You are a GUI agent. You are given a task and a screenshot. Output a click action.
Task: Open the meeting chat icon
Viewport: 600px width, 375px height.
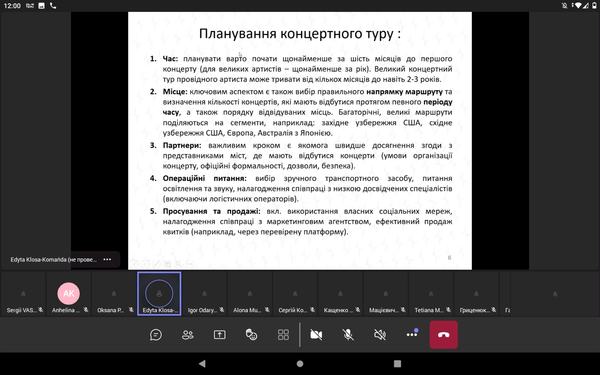(156, 335)
